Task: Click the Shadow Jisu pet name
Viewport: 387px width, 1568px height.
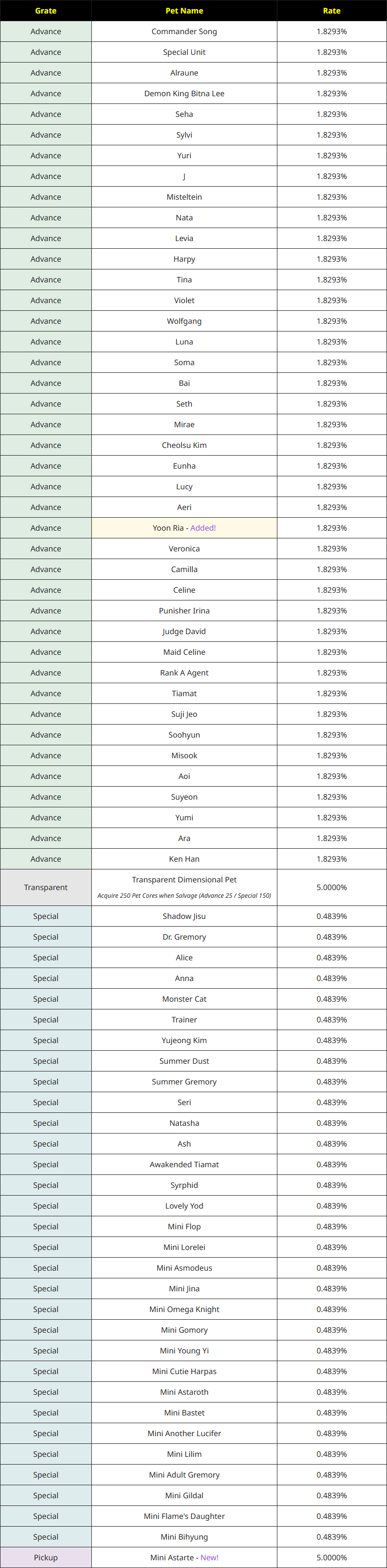Action: point(184,916)
